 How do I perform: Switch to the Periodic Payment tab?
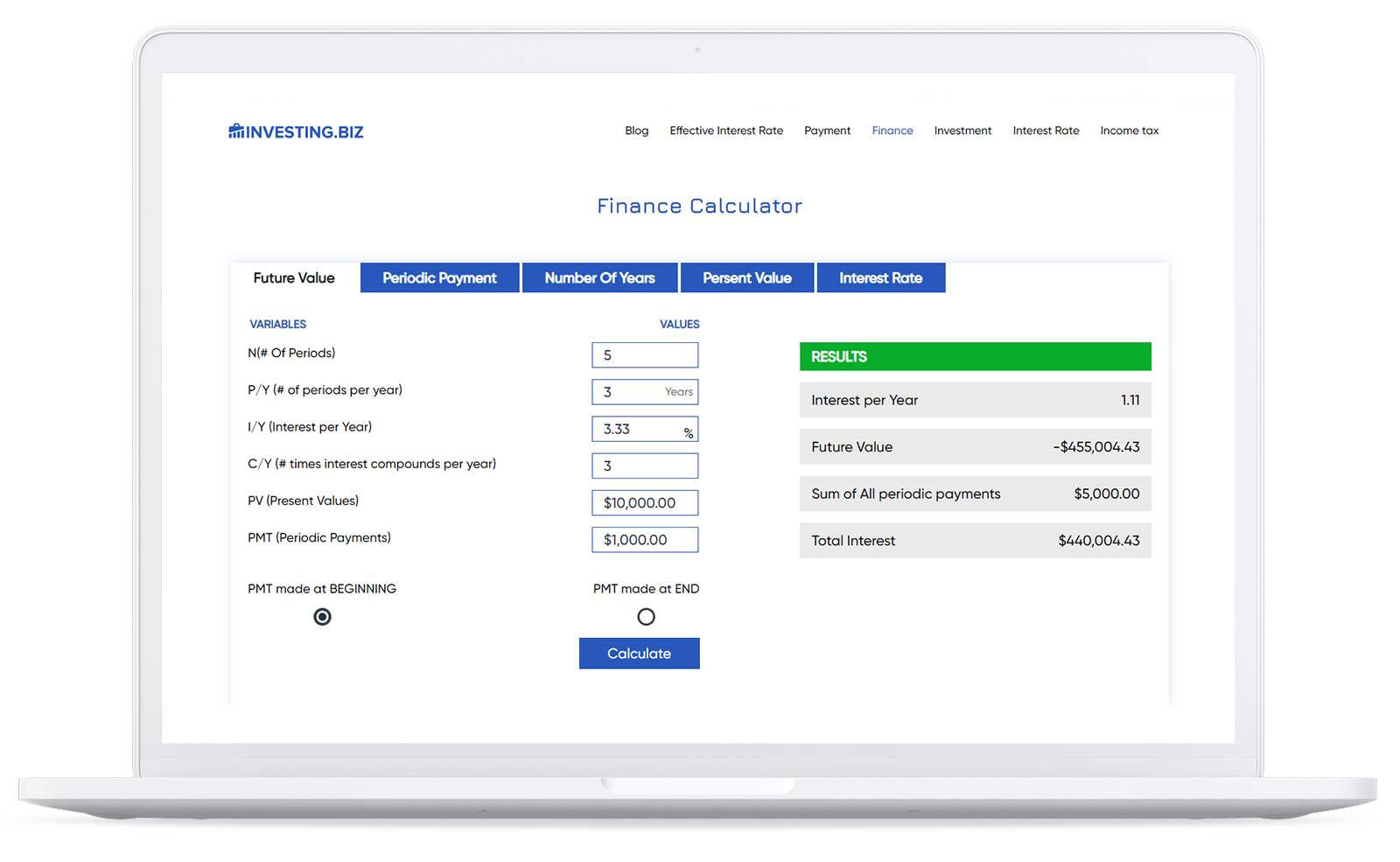pyautogui.click(x=439, y=278)
